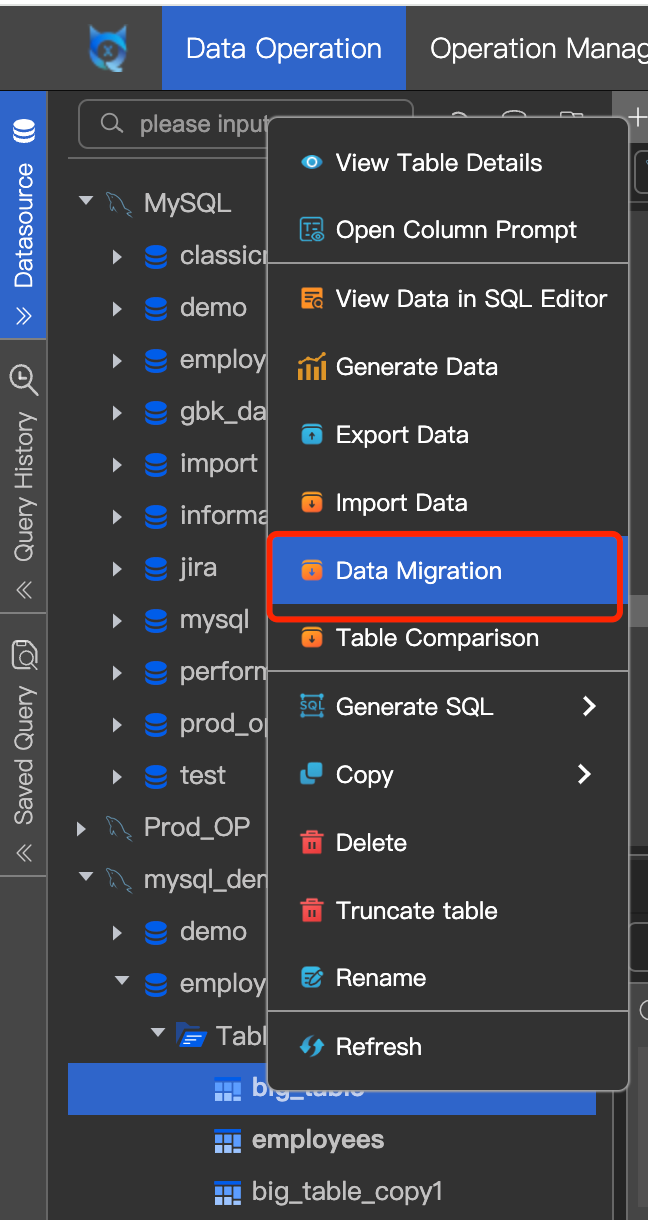Image resolution: width=648 pixels, height=1220 pixels.
Task: Switch to the Data Operation tab
Action: pyautogui.click(x=284, y=49)
